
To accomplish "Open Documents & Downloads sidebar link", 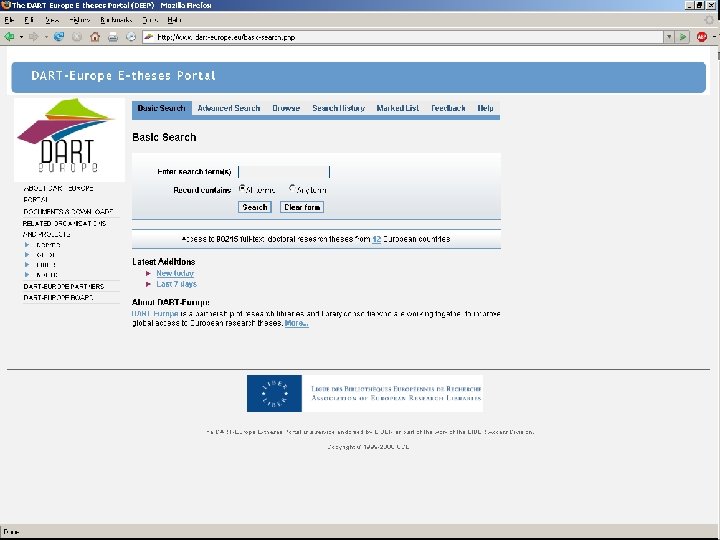I will coord(68,212).
